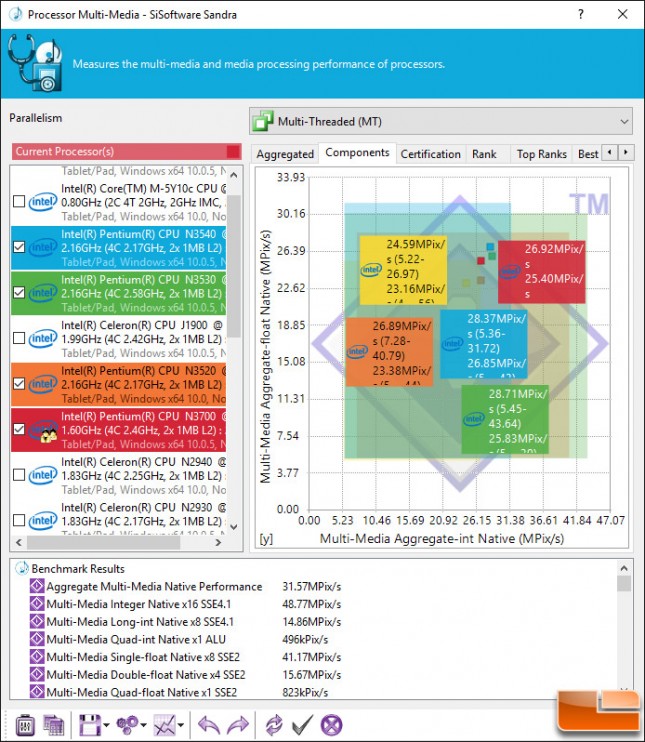Click the blue 28.37MPix/s box in chart

coord(484,344)
